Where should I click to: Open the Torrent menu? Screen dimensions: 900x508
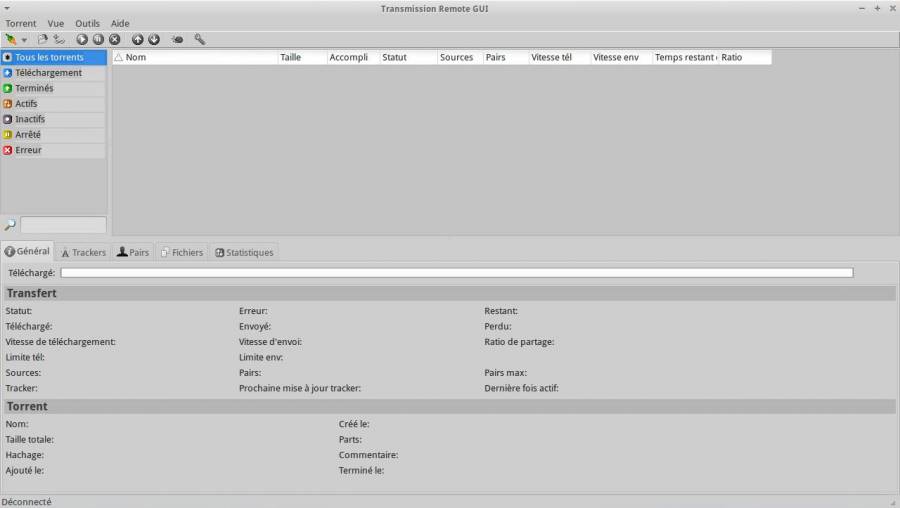click(21, 23)
